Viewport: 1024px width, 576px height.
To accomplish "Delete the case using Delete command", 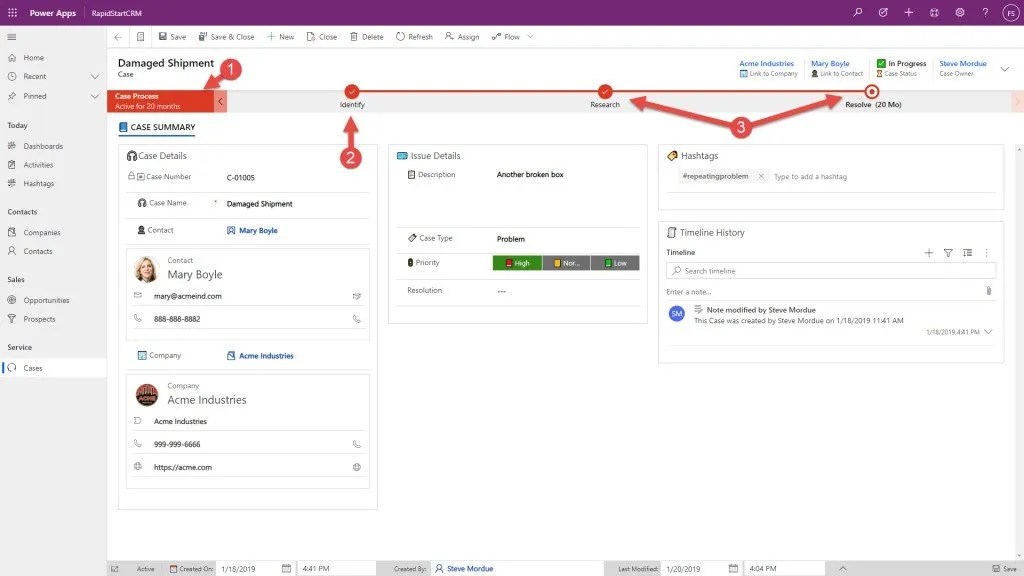I will pos(366,37).
